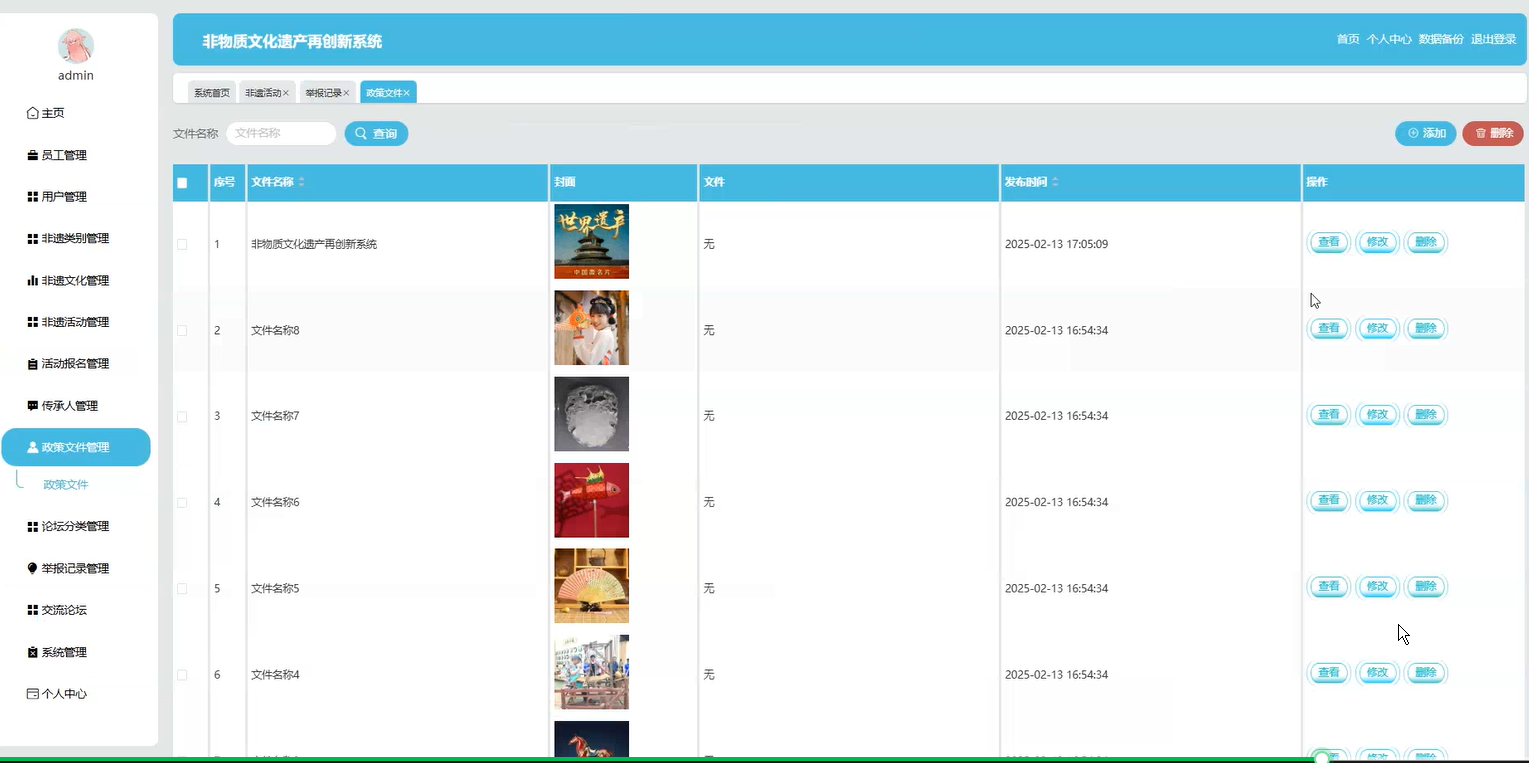Click 查看 for 文件名称6
The width and height of the screenshot is (1529, 763).
coord(1329,500)
